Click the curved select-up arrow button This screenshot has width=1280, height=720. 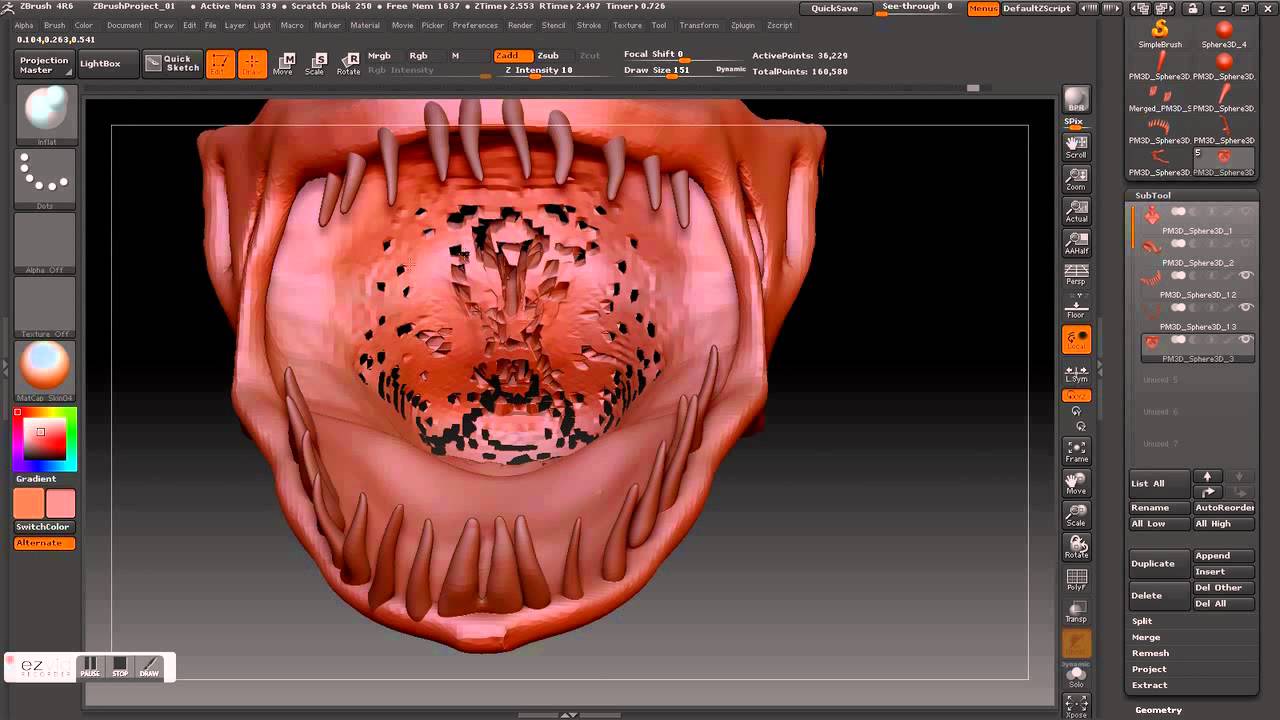point(1208,491)
